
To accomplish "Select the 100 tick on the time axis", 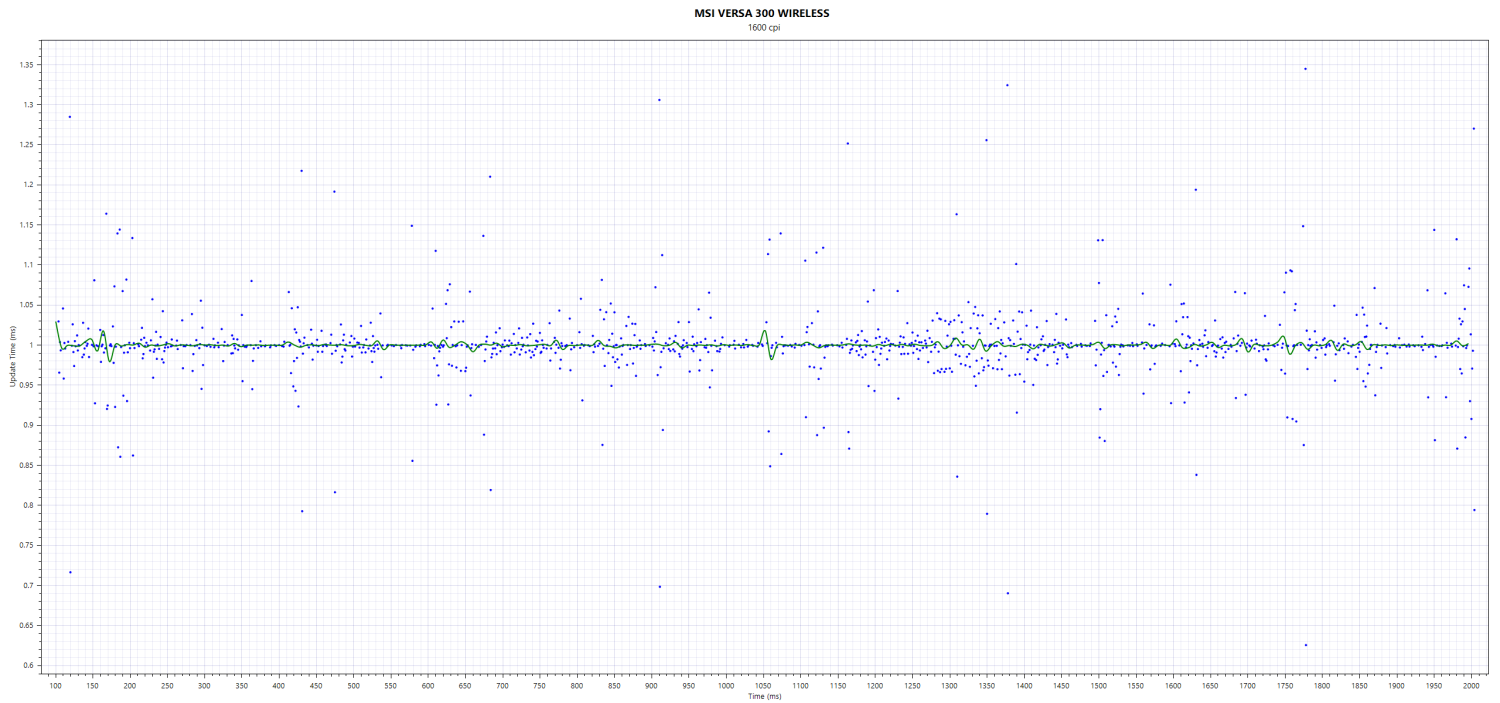I will pyautogui.click(x=55, y=686).
